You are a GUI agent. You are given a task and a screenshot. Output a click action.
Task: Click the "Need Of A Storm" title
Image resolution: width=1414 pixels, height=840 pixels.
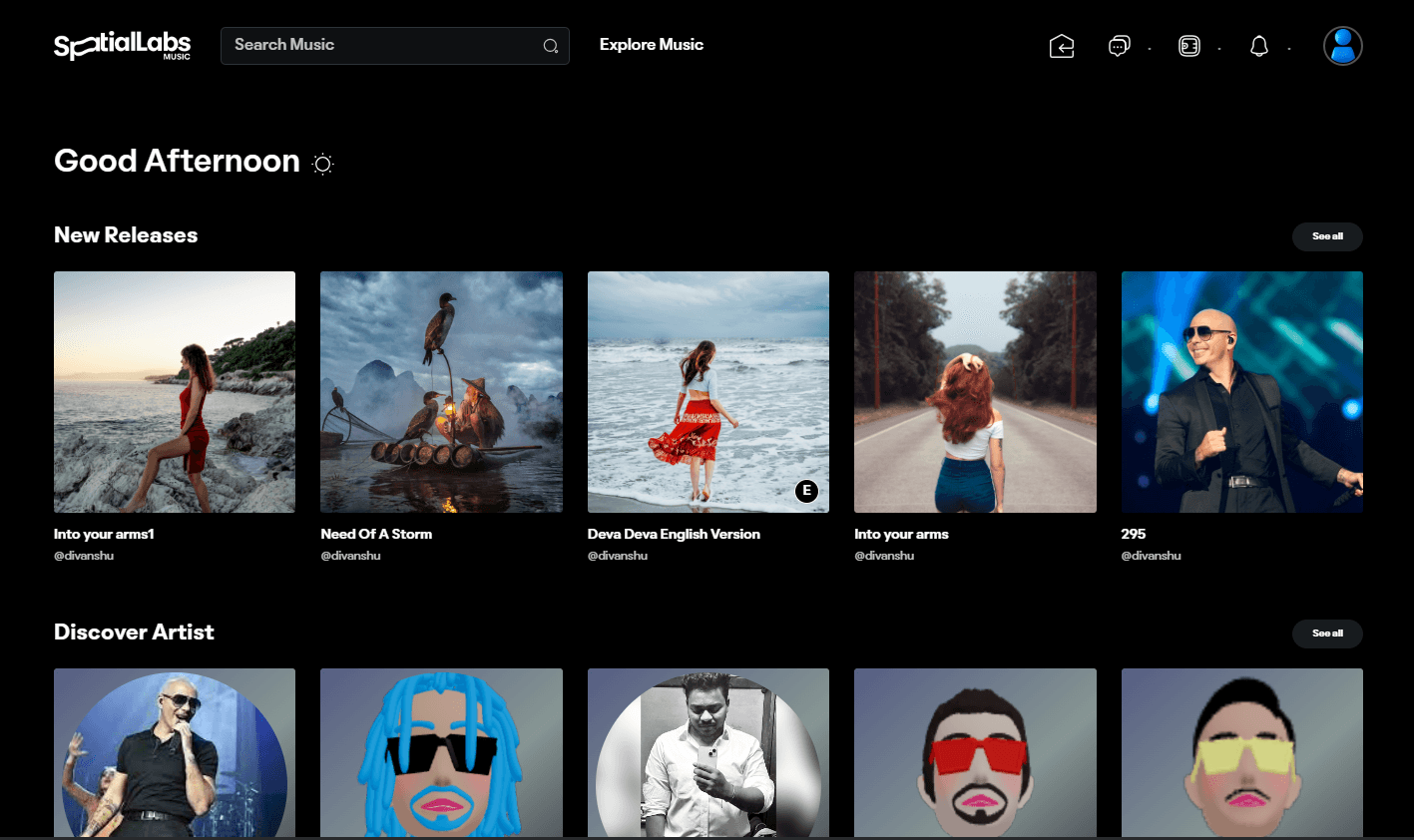376,534
